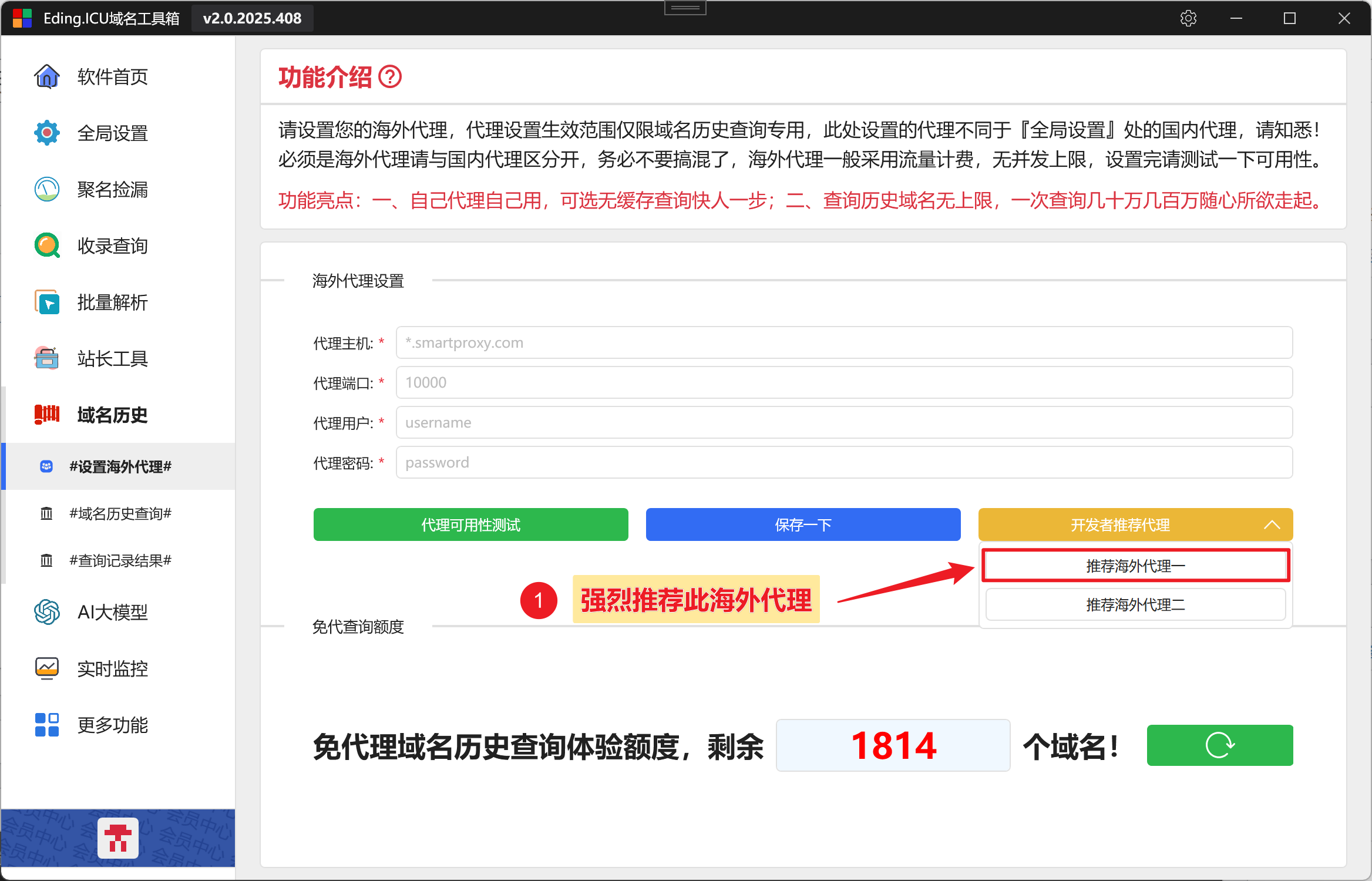
Task: Click the green 代理可用性测试 button
Action: (470, 524)
